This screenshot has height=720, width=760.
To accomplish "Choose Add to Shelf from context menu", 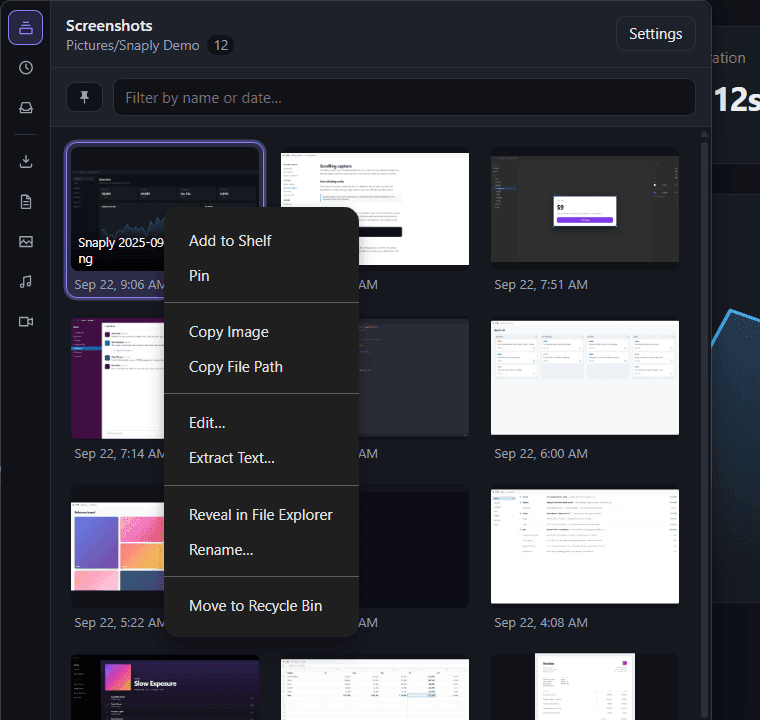I will [261, 241].
